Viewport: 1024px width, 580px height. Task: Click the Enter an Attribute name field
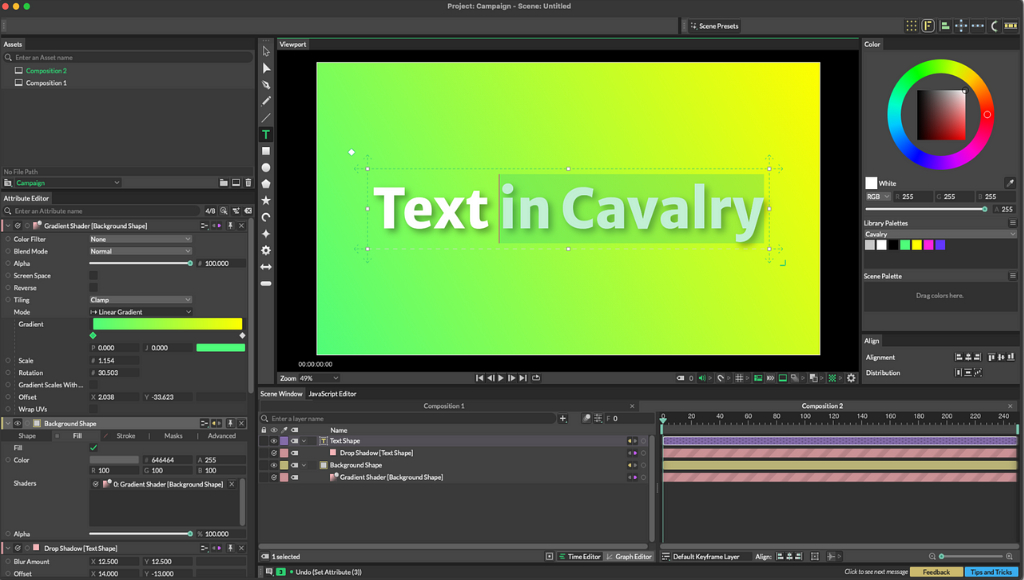tap(104, 211)
